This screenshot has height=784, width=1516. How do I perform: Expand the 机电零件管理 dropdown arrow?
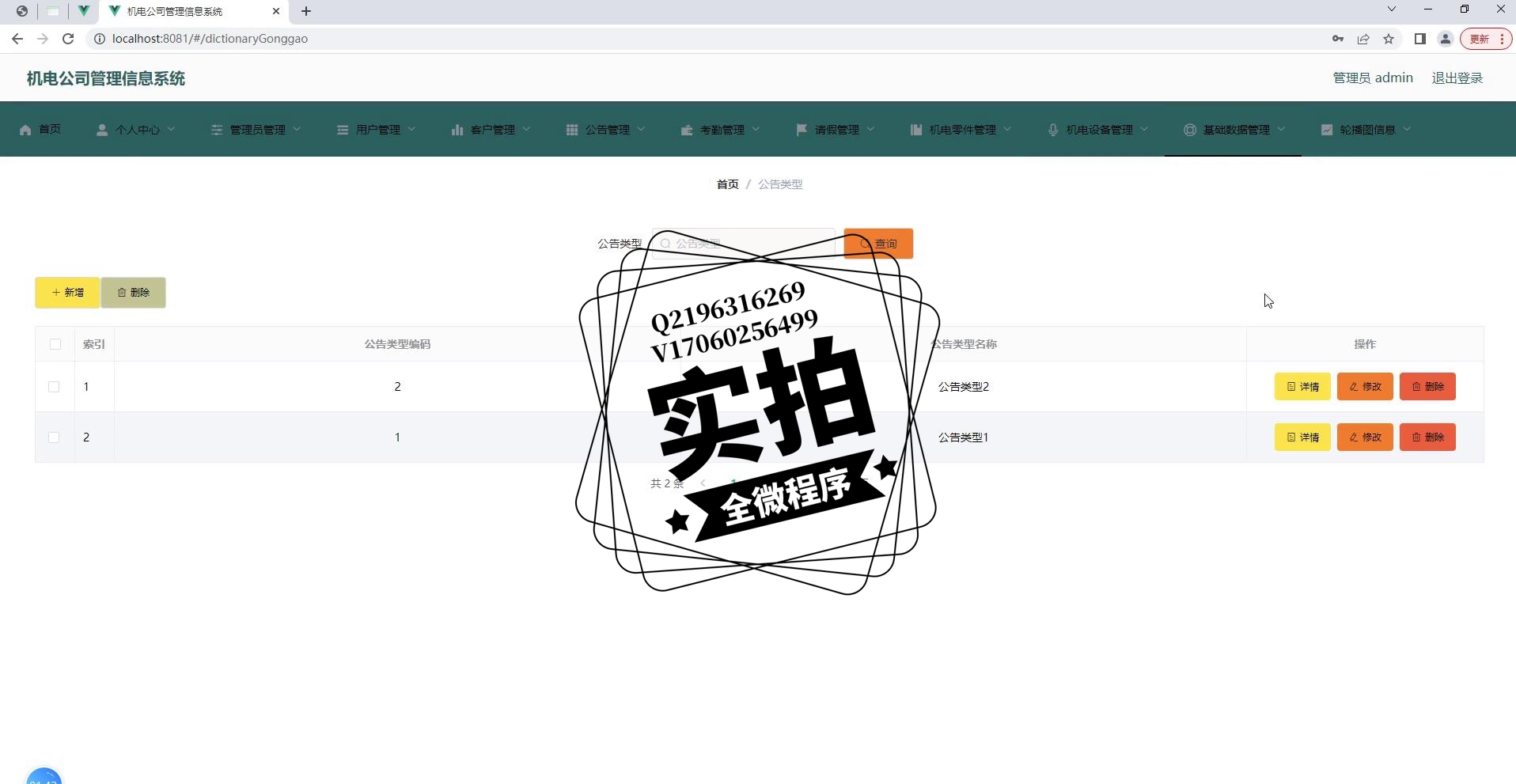click(1007, 130)
